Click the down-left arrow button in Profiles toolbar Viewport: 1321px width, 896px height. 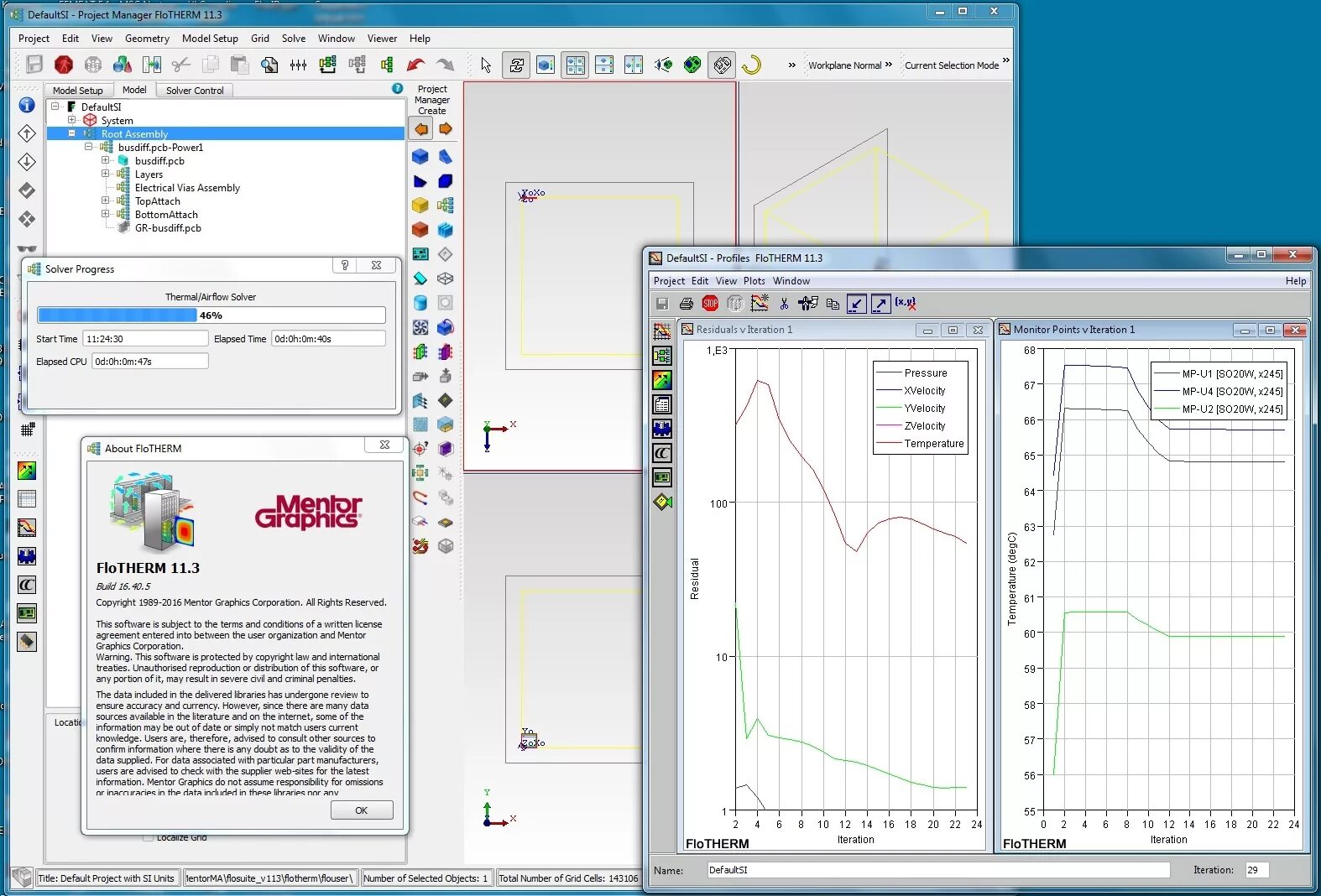(856, 304)
